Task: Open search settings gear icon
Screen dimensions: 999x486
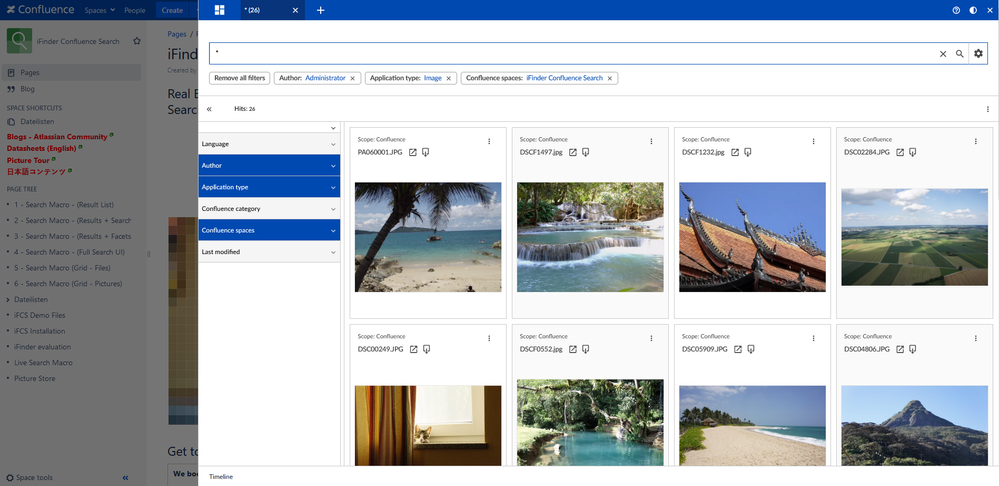Action: coord(979,54)
